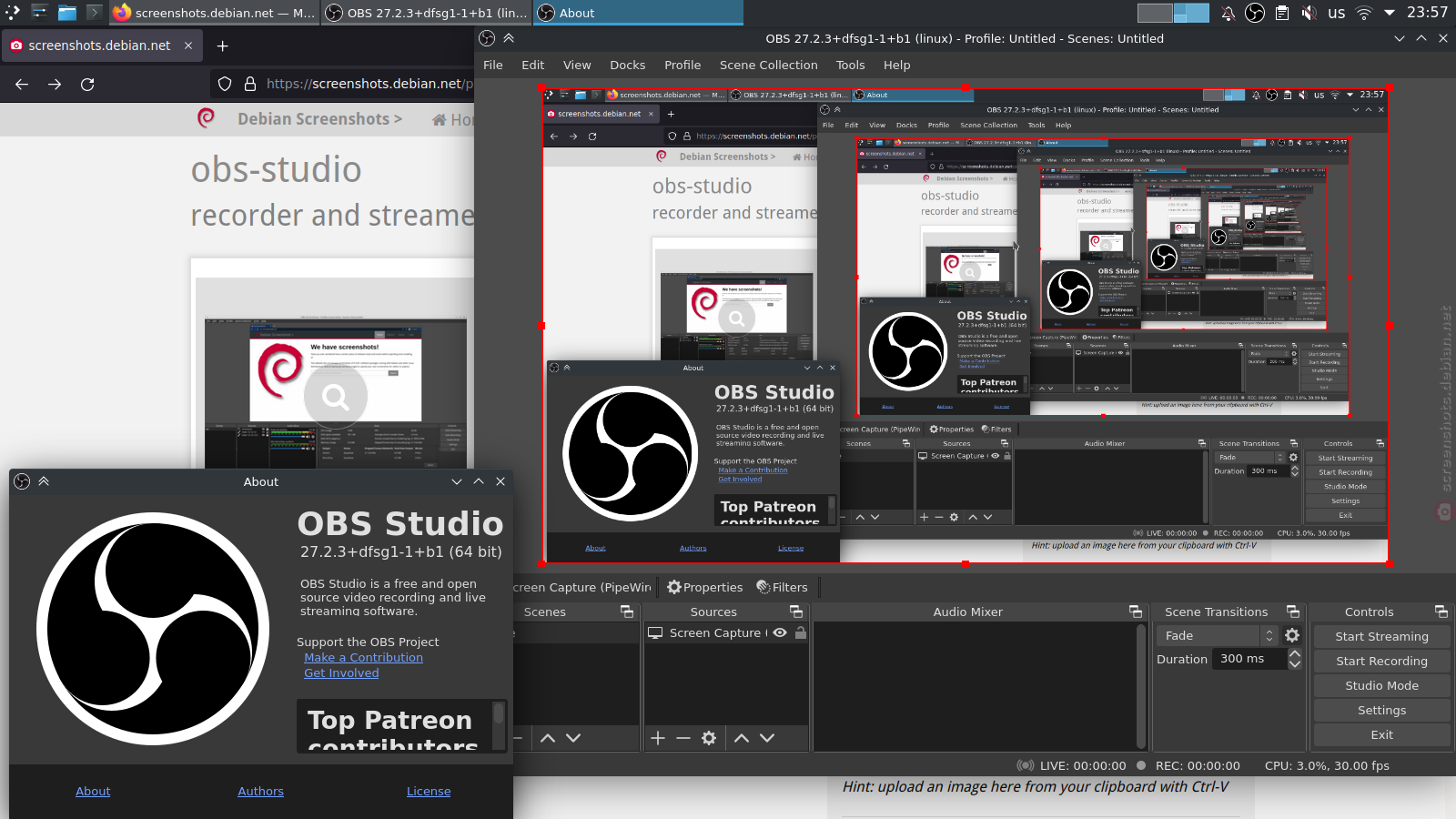Float the Scene Transitions dock

pyautogui.click(x=1293, y=612)
